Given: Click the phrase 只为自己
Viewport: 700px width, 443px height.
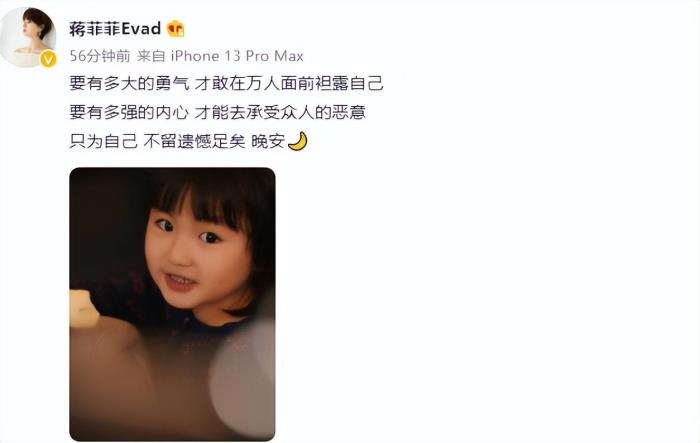Looking at the screenshot, I should [x=103, y=141].
